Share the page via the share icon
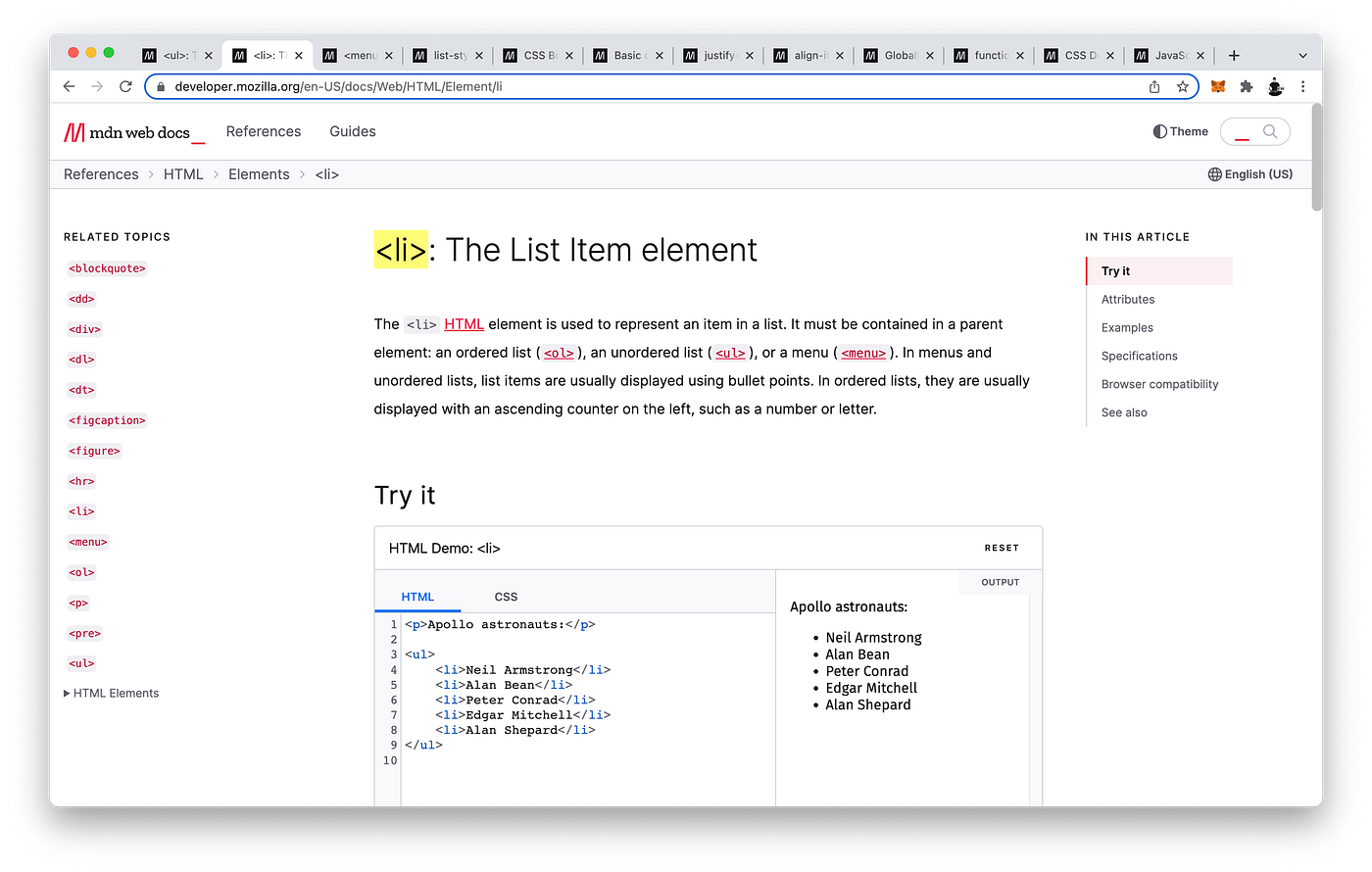 [1154, 86]
